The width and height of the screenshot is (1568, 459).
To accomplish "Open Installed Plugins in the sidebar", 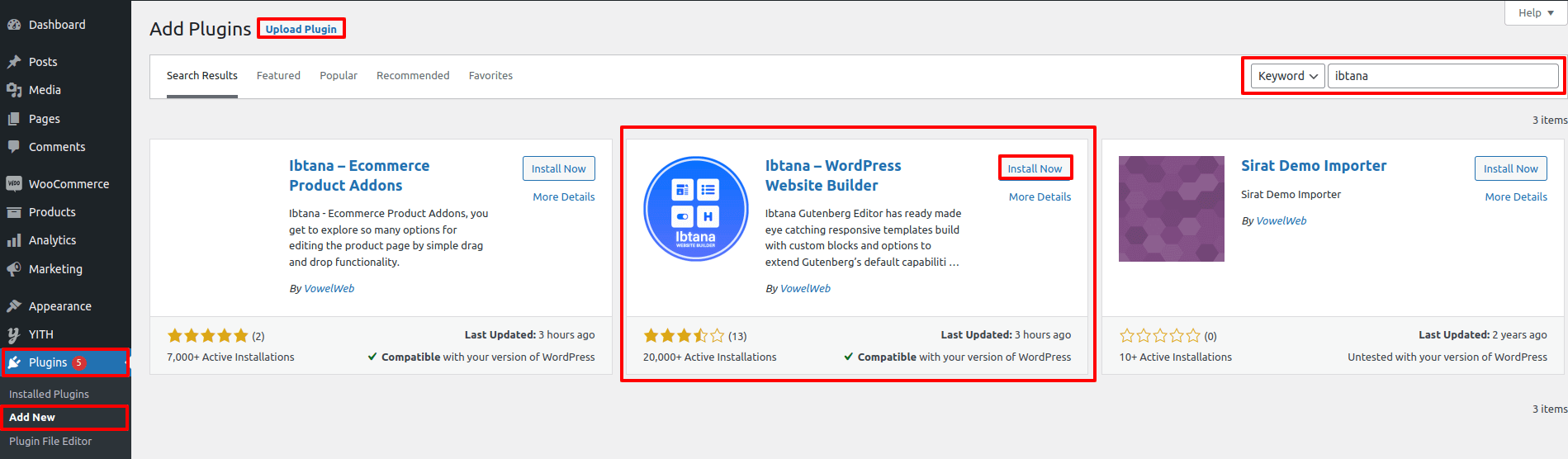I will [x=49, y=394].
